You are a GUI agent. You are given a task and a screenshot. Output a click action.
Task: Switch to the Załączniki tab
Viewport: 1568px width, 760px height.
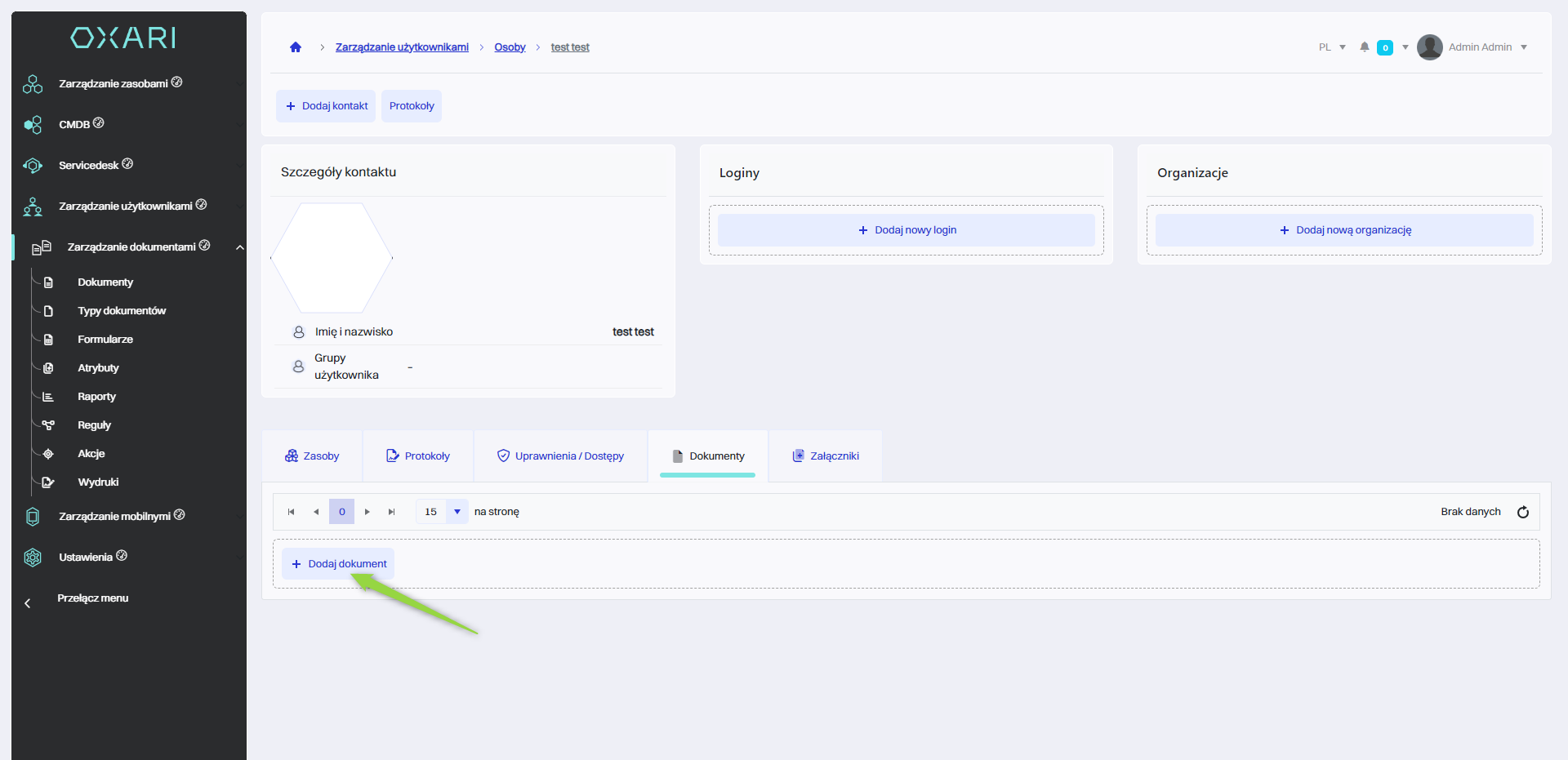(826, 456)
